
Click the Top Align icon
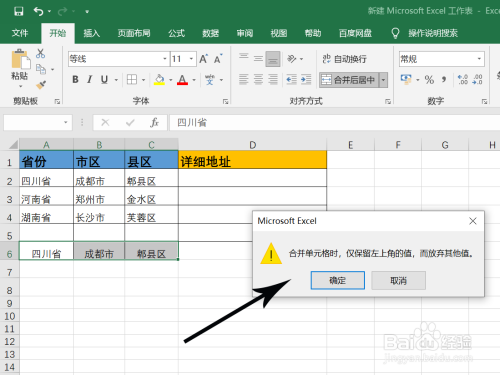[x=244, y=56]
